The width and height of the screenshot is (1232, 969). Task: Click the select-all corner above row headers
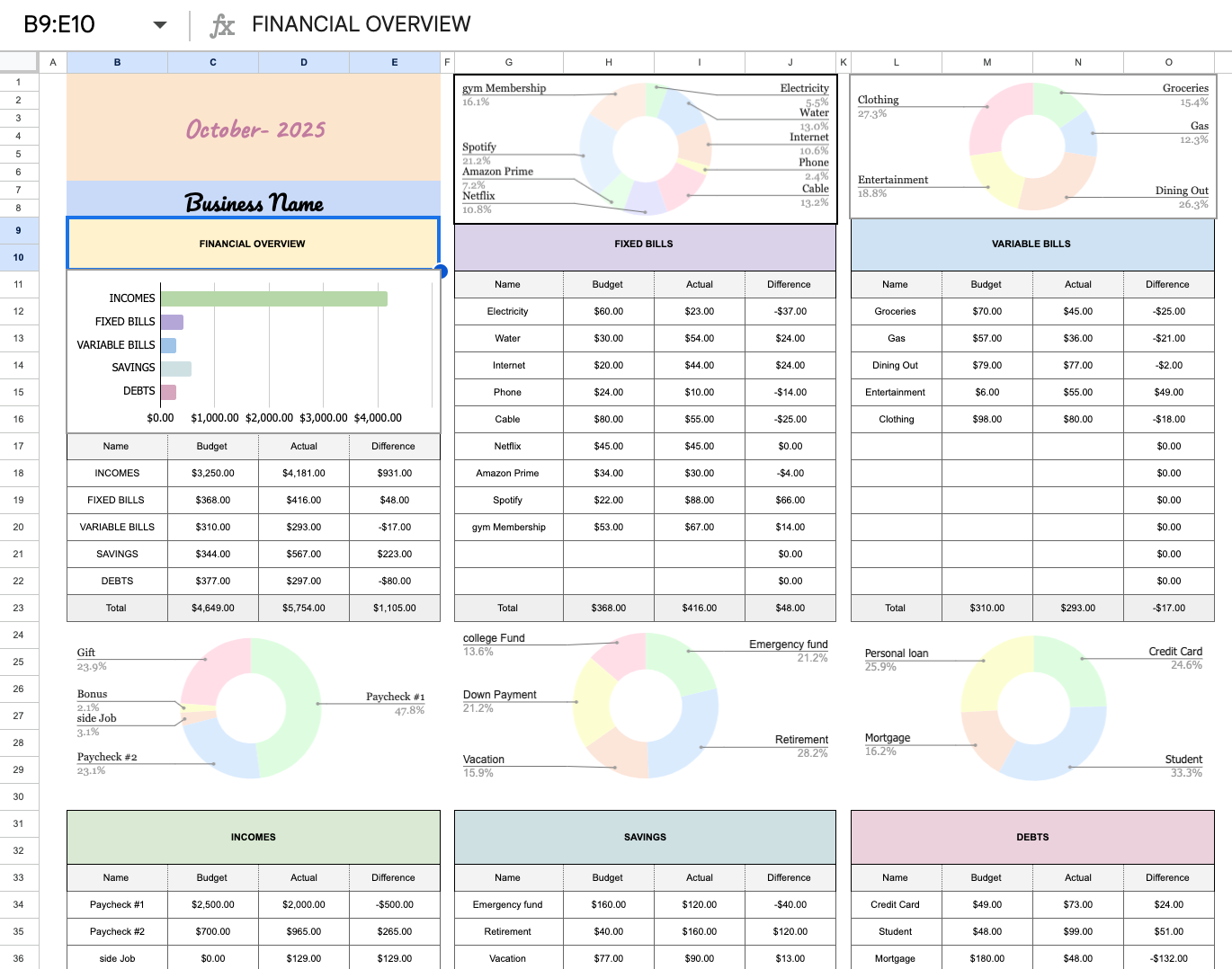click(x=18, y=62)
